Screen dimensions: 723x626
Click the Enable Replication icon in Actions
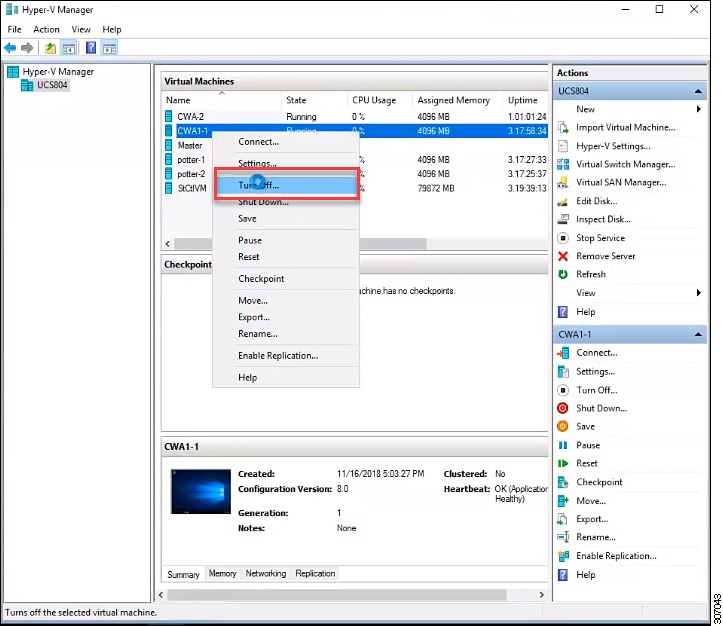point(563,556)
